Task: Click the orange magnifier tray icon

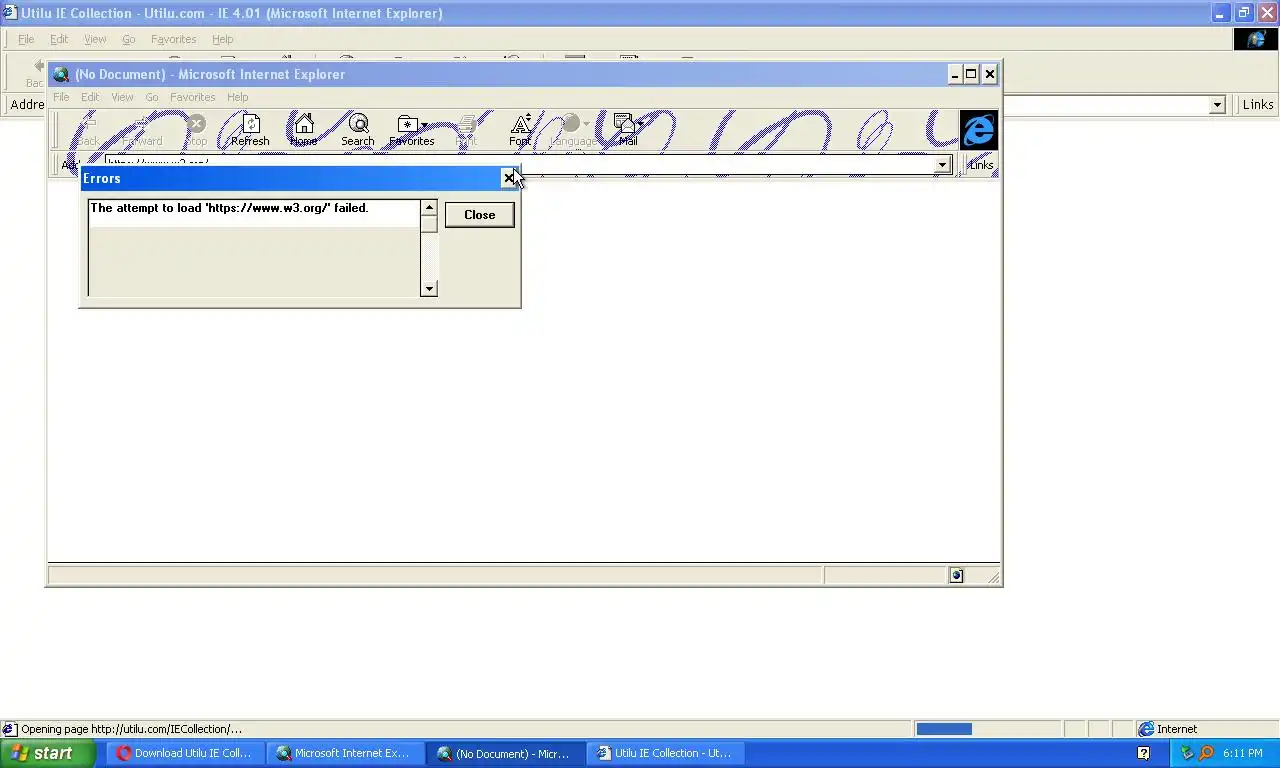Action: [x=1206, y=753]
